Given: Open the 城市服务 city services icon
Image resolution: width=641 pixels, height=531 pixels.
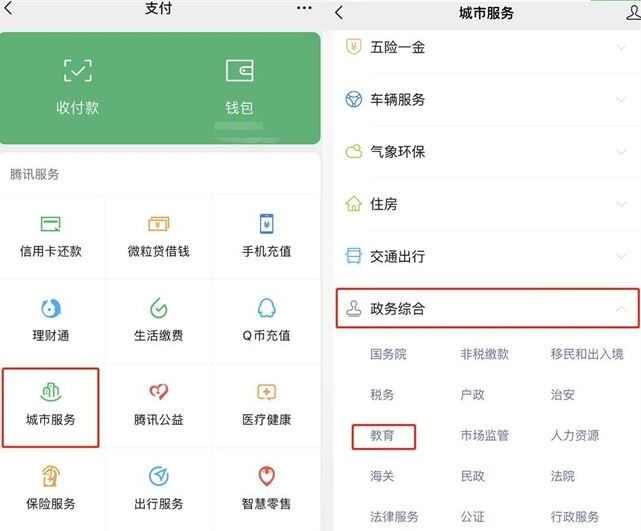Looking at the screenshot, I should coord(51,392).
